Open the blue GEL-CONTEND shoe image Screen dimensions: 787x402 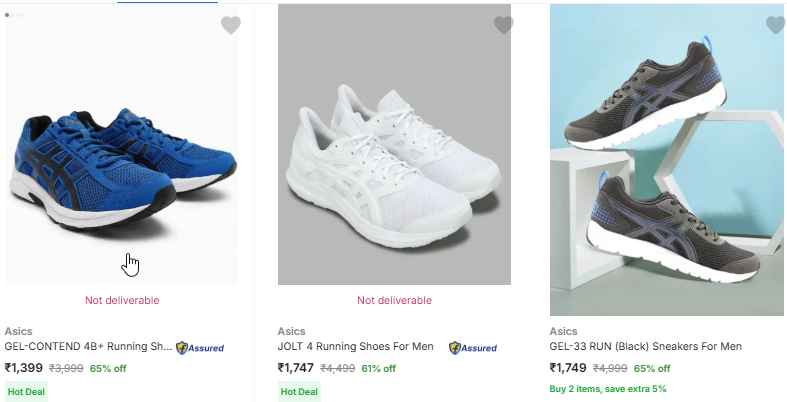point(122,160)
